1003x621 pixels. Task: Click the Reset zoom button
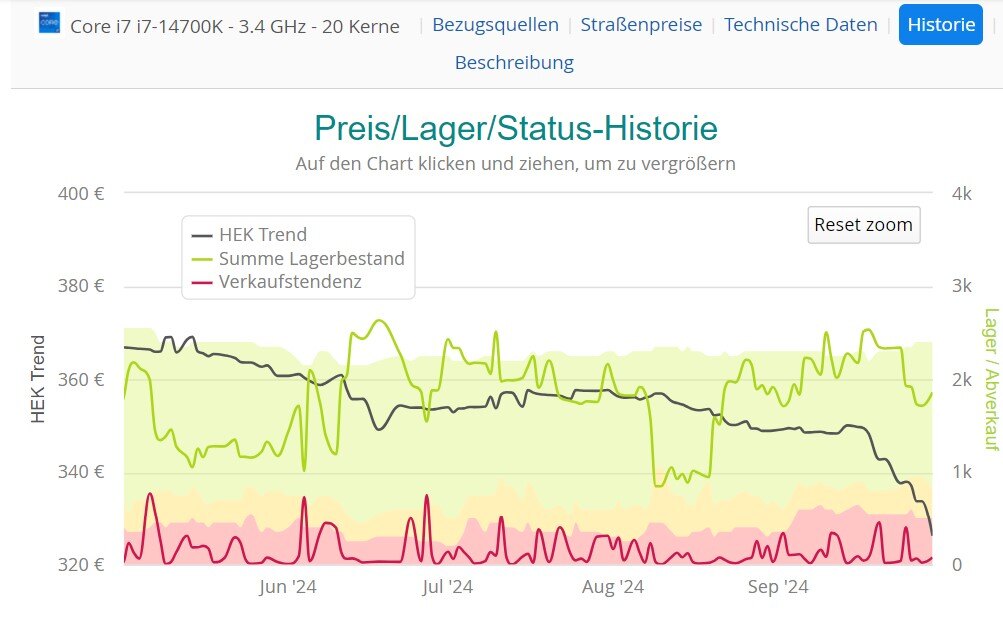(x=864, y=225)
